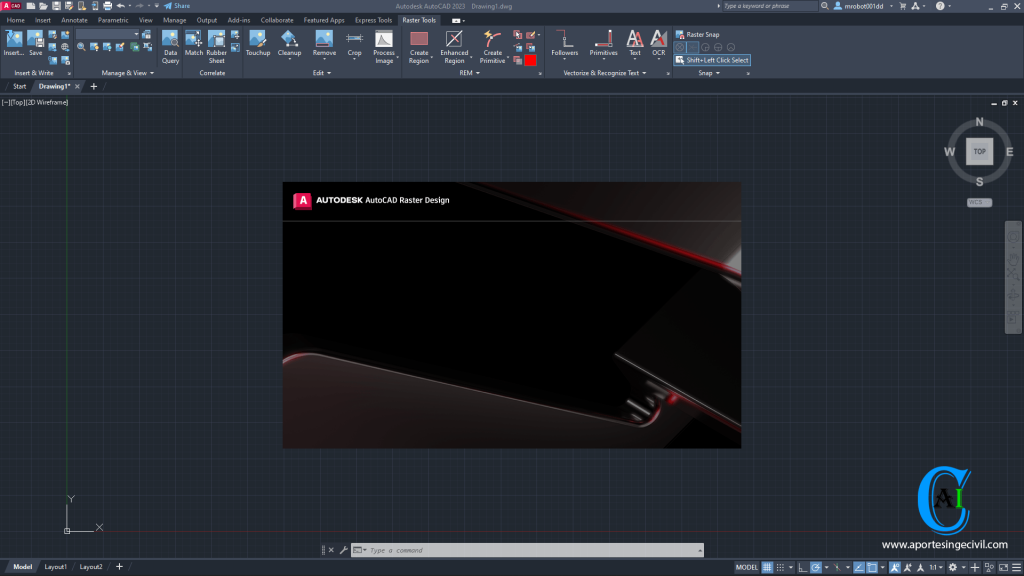Click the Insert raster image tool
Viewport: 1024px width, 576px height.
coord(14,44)
